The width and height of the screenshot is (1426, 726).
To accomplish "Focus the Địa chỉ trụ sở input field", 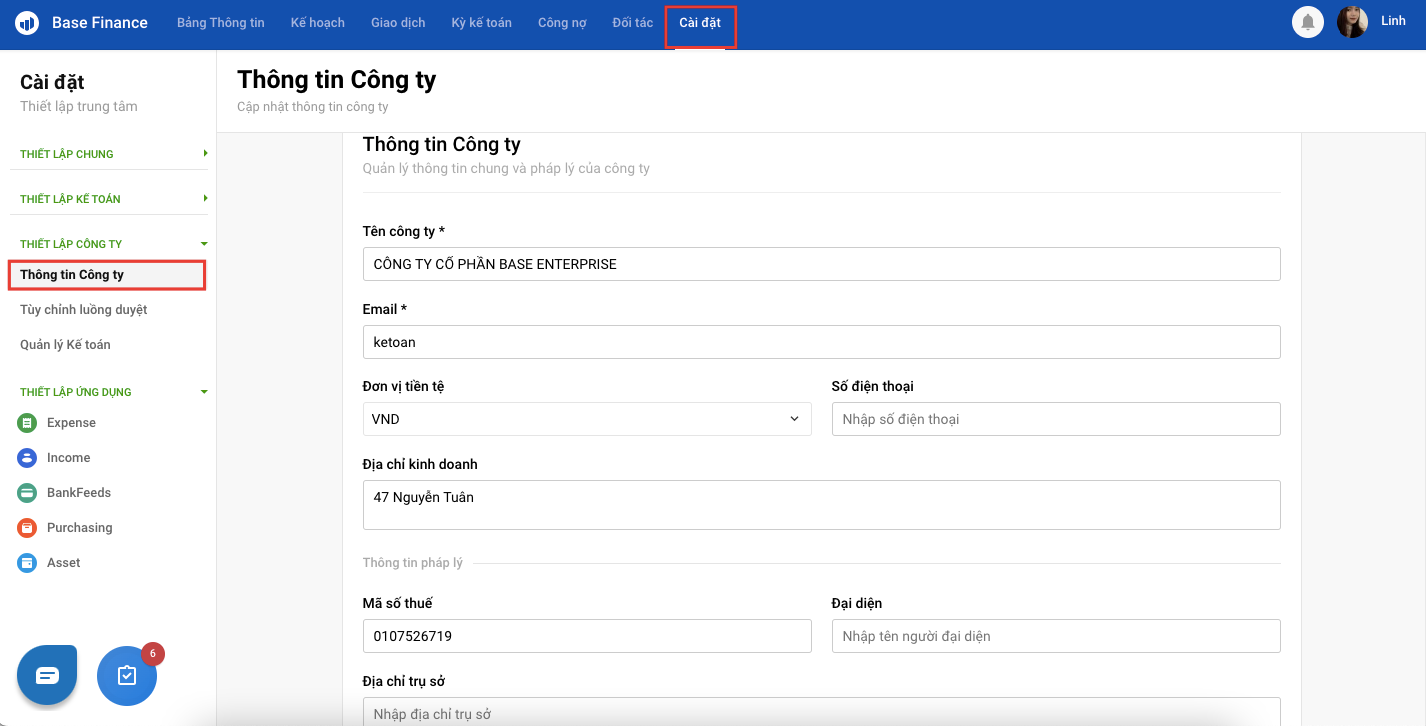I will pyautogui.click(x=821, y=712).
